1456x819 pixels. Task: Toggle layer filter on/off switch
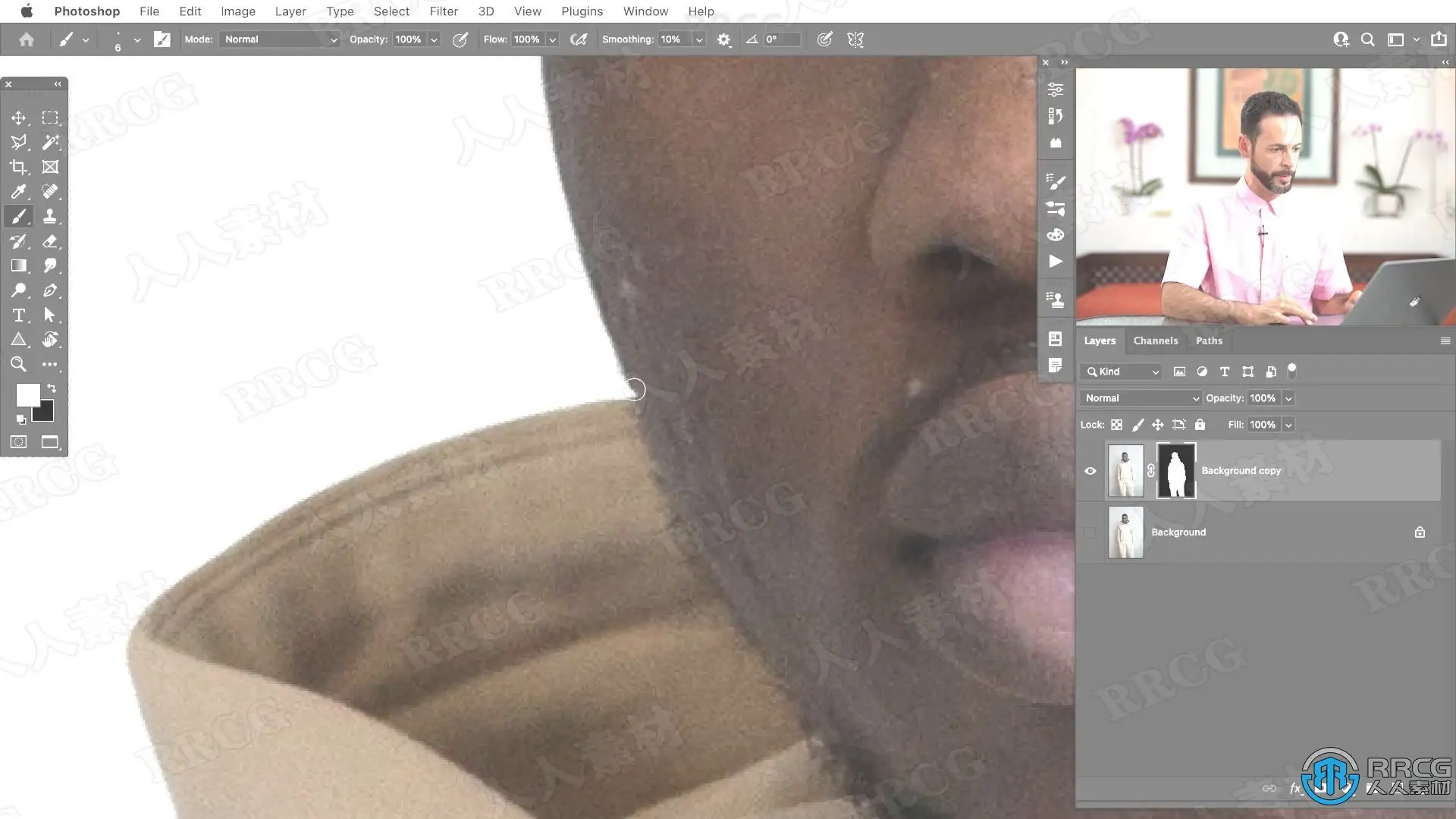pos(1292,371)
